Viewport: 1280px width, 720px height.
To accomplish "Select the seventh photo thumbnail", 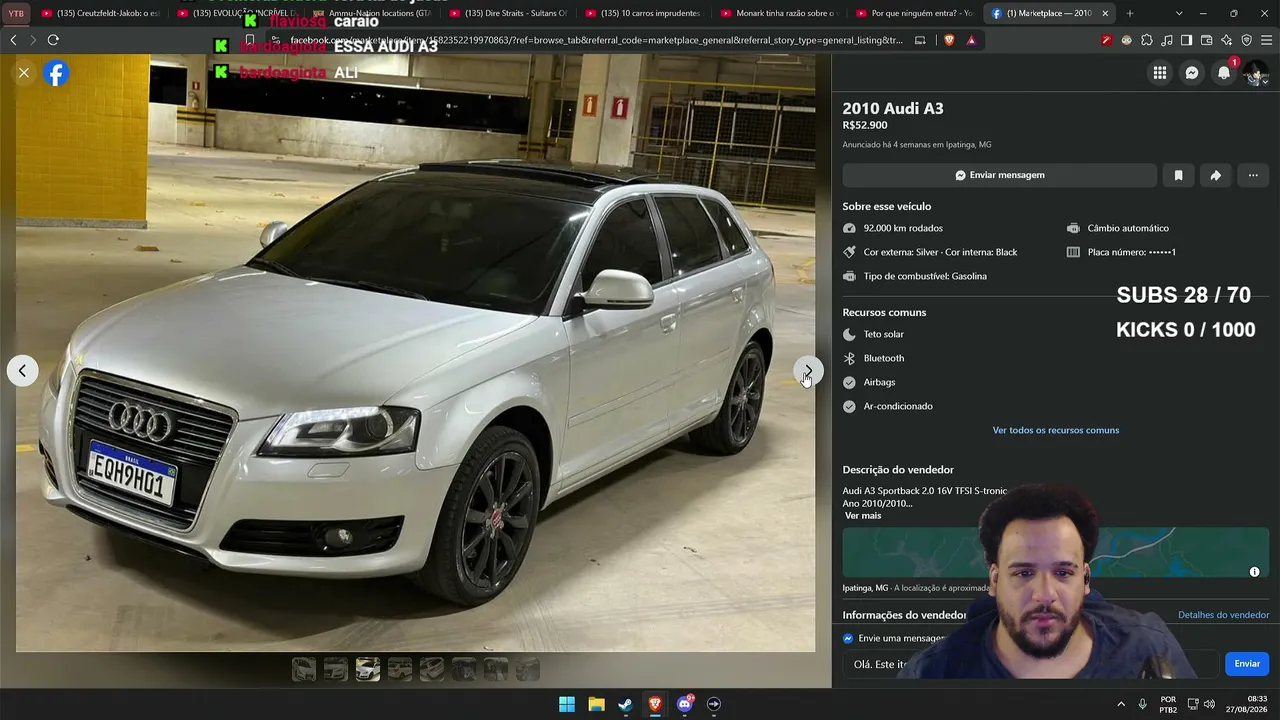I will pos(496,670).
